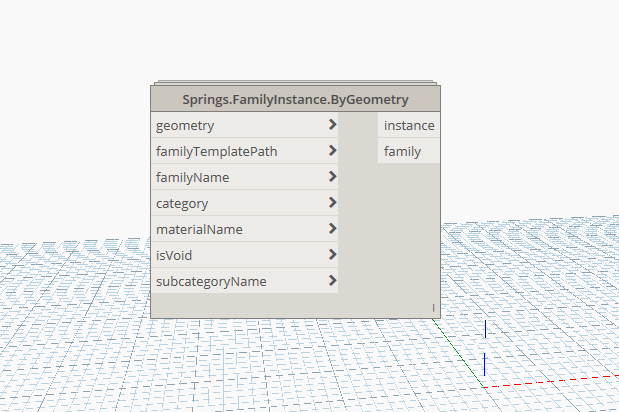Click the family output port

[402, 152]
